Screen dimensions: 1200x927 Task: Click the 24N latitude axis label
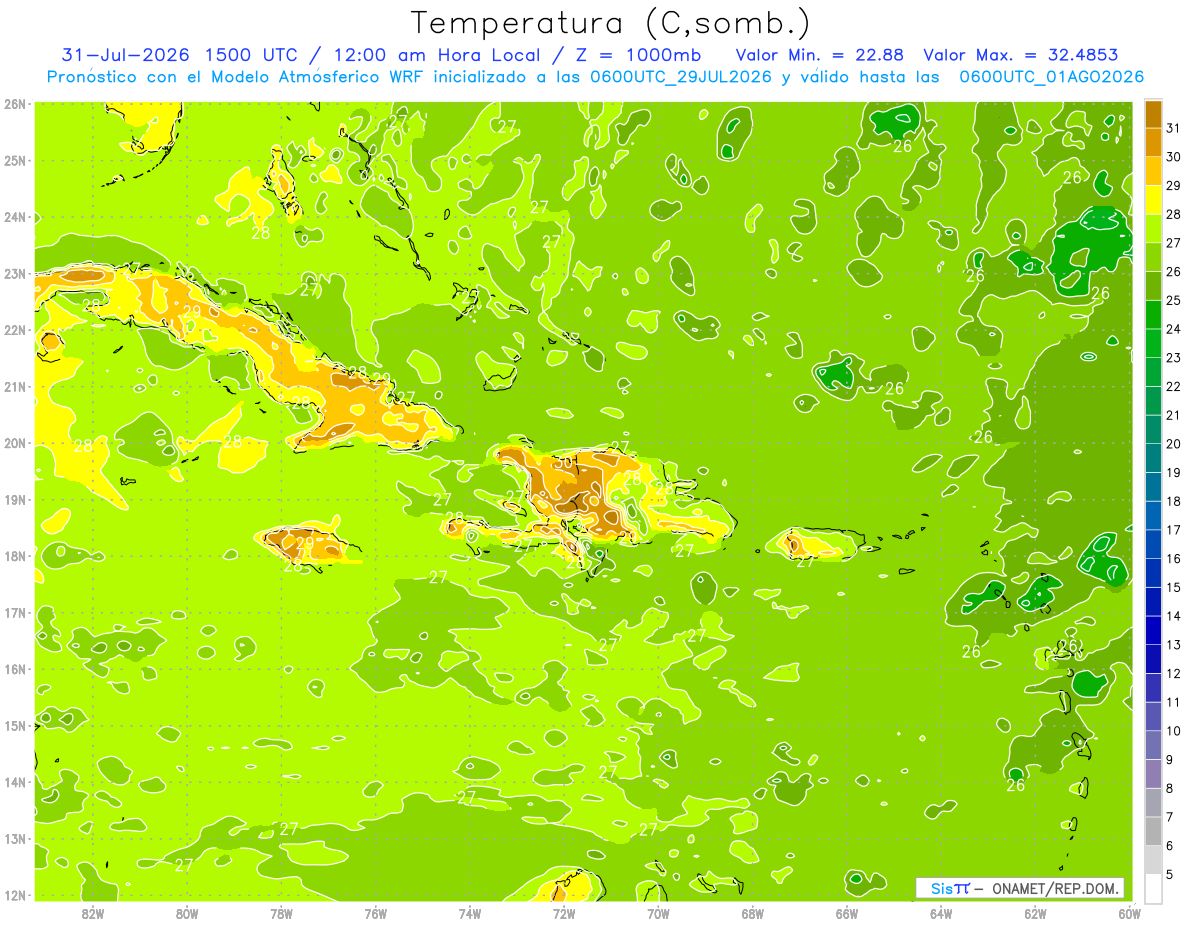tap(15, 217)
